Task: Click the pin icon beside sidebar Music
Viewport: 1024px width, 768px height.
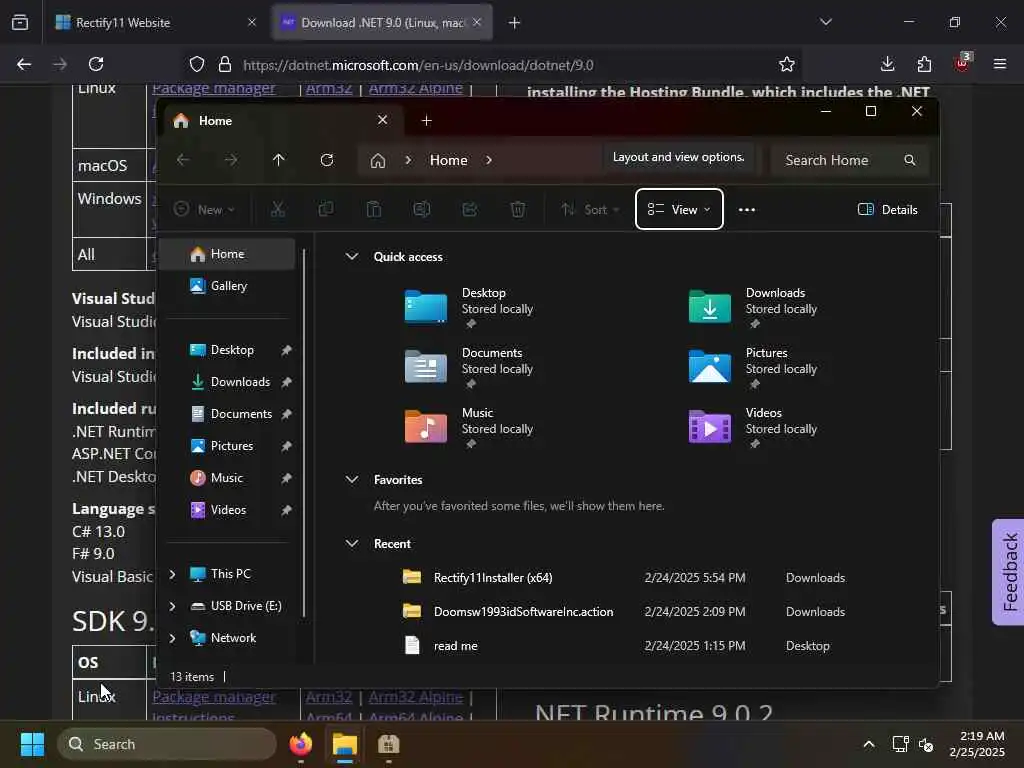Action: coord(286,478)
